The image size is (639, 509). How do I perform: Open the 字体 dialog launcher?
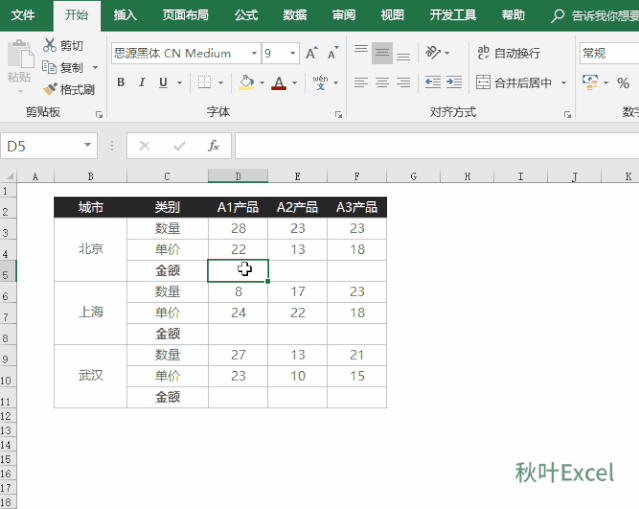[x=338, y=115]
